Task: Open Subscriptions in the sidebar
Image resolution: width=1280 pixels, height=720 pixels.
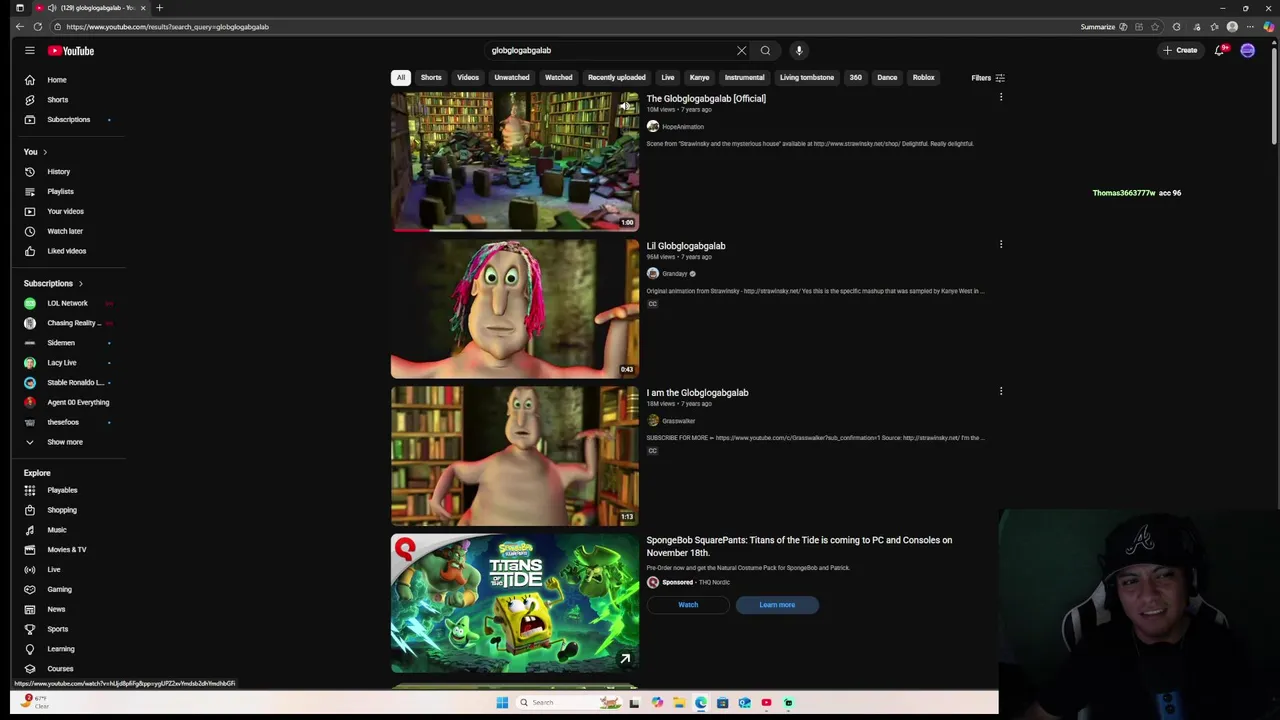Action: (x=68, y=120)
